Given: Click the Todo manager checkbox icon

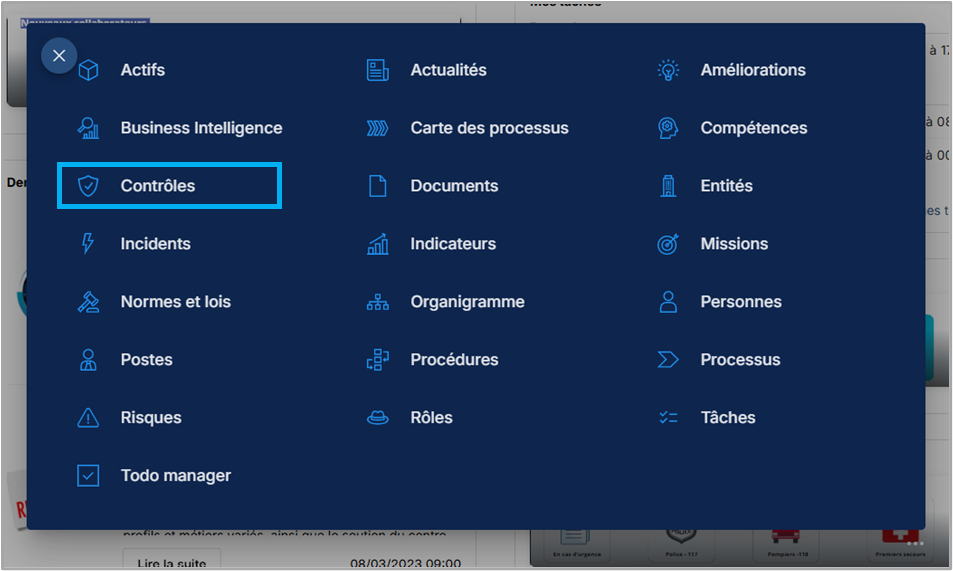Looking at the screenshot, I should point(89,476).
